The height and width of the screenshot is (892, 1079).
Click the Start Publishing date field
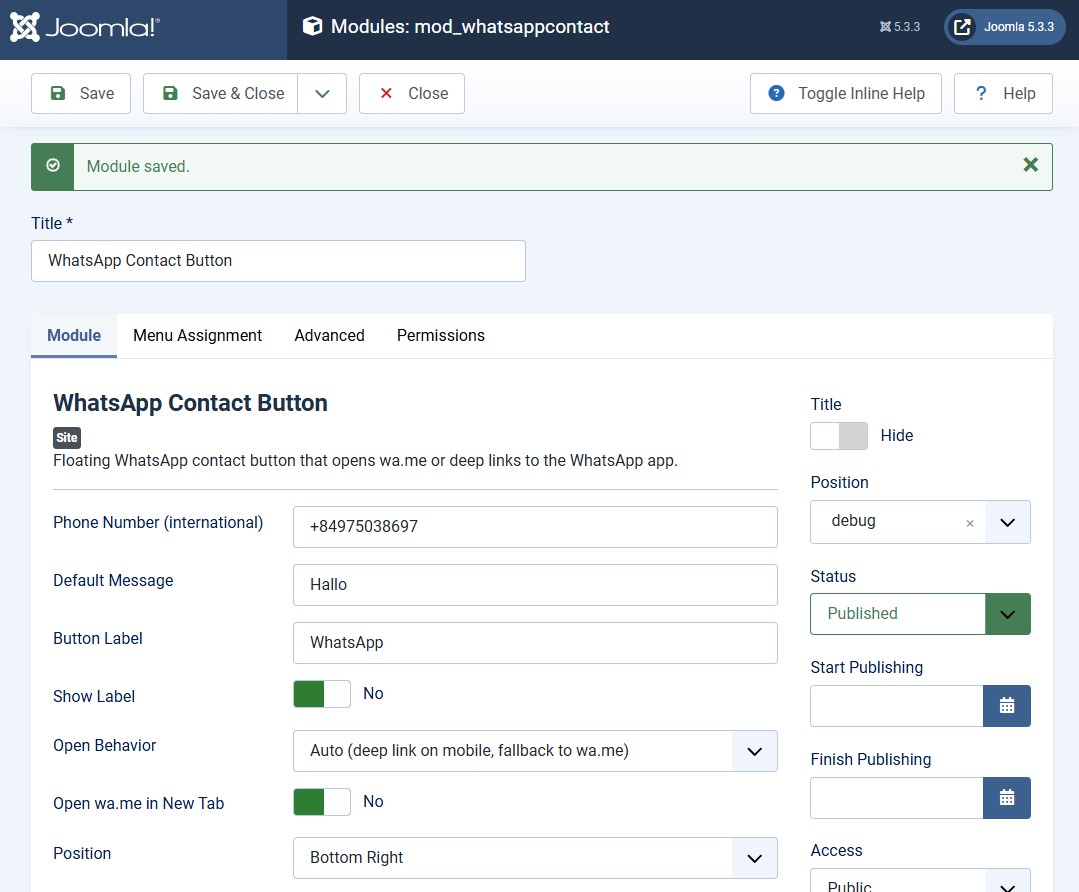click(x=897, y=706)
